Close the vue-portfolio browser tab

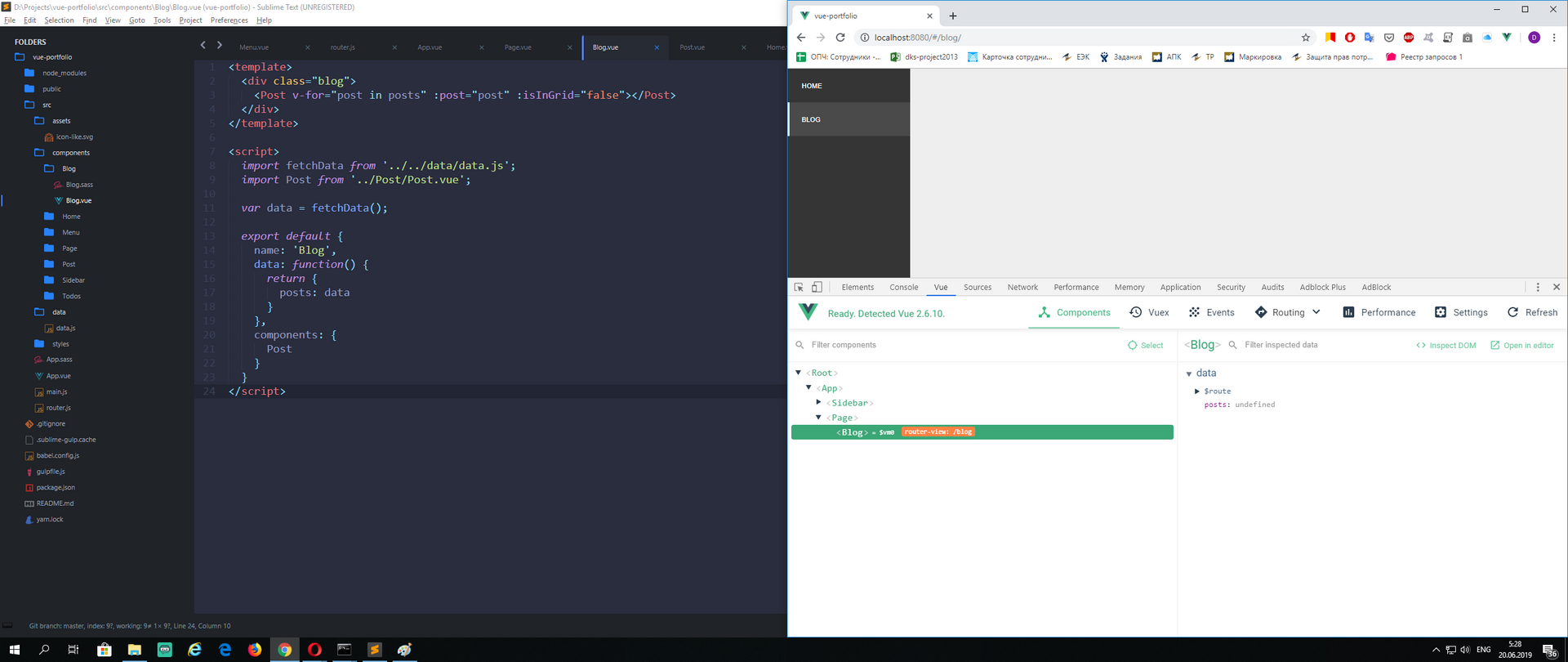(x=929, y=16)
